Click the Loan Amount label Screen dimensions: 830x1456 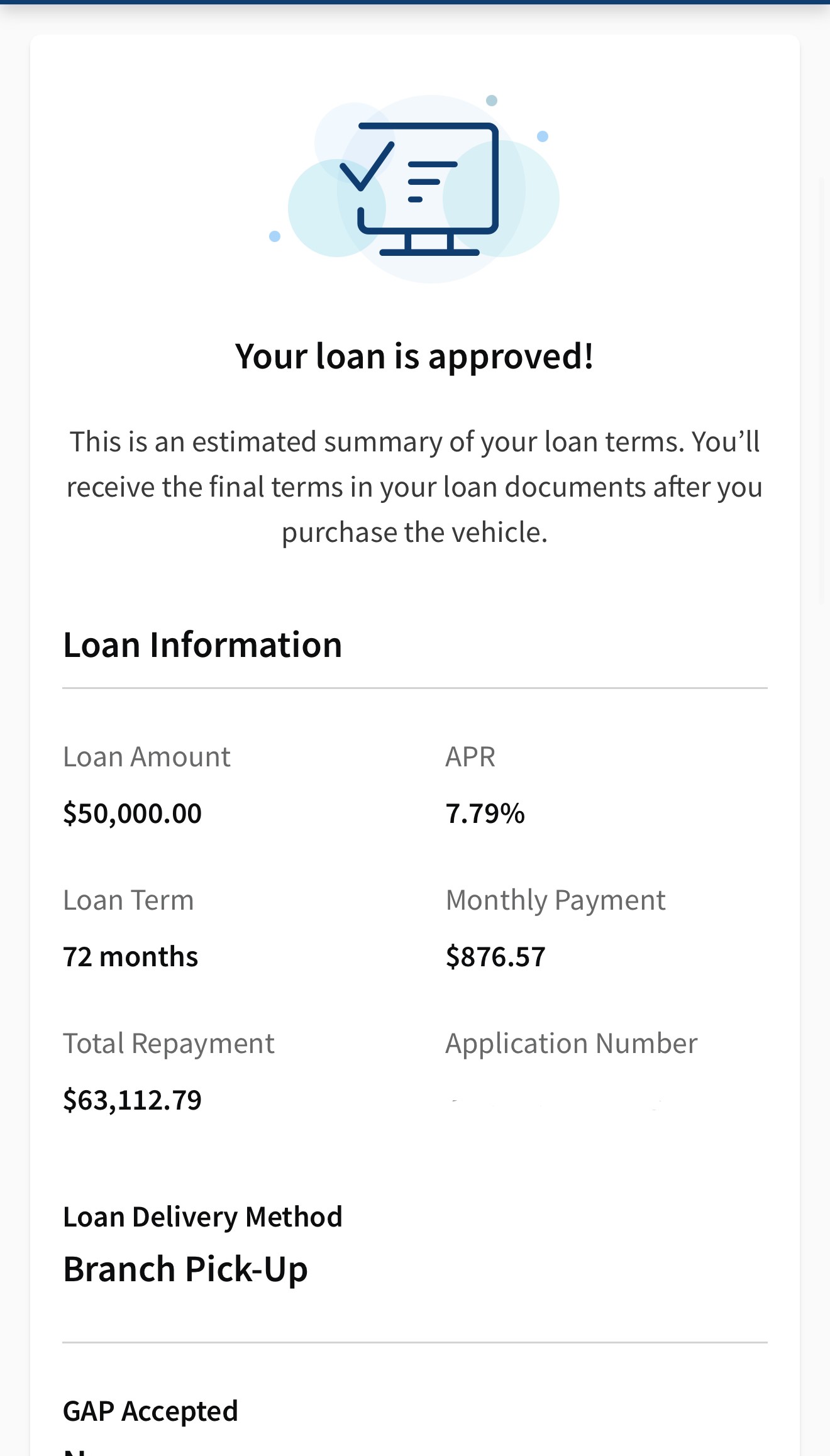coord(147,757)
